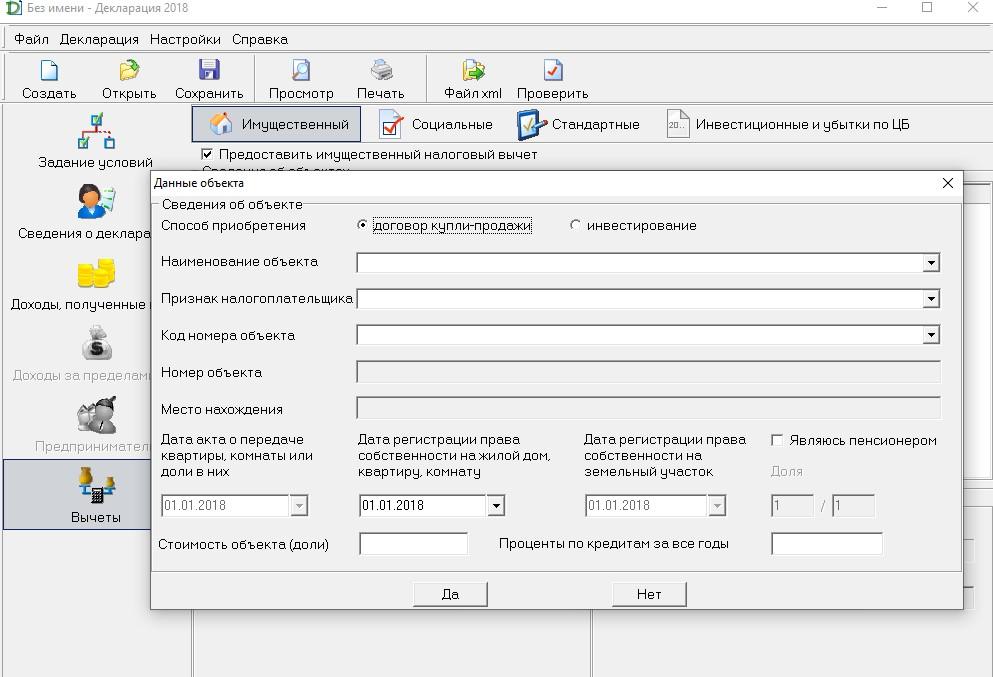
Task: Close the Данные объекта dialog
Action: (x=947, y=183)
